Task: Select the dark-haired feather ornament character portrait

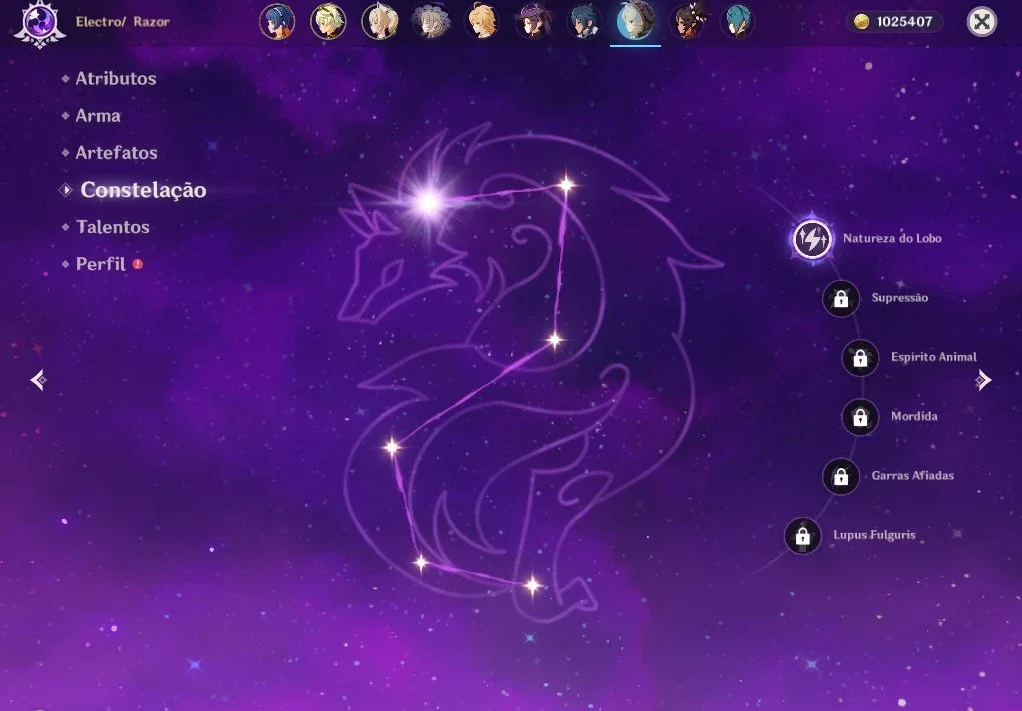Action: (687, 22)
